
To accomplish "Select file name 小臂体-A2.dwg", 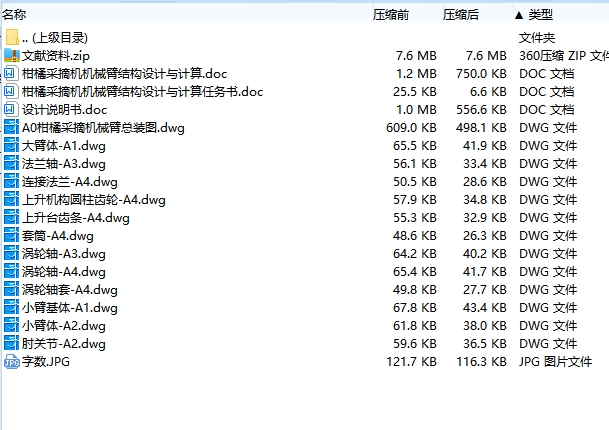I will (64, 326).
